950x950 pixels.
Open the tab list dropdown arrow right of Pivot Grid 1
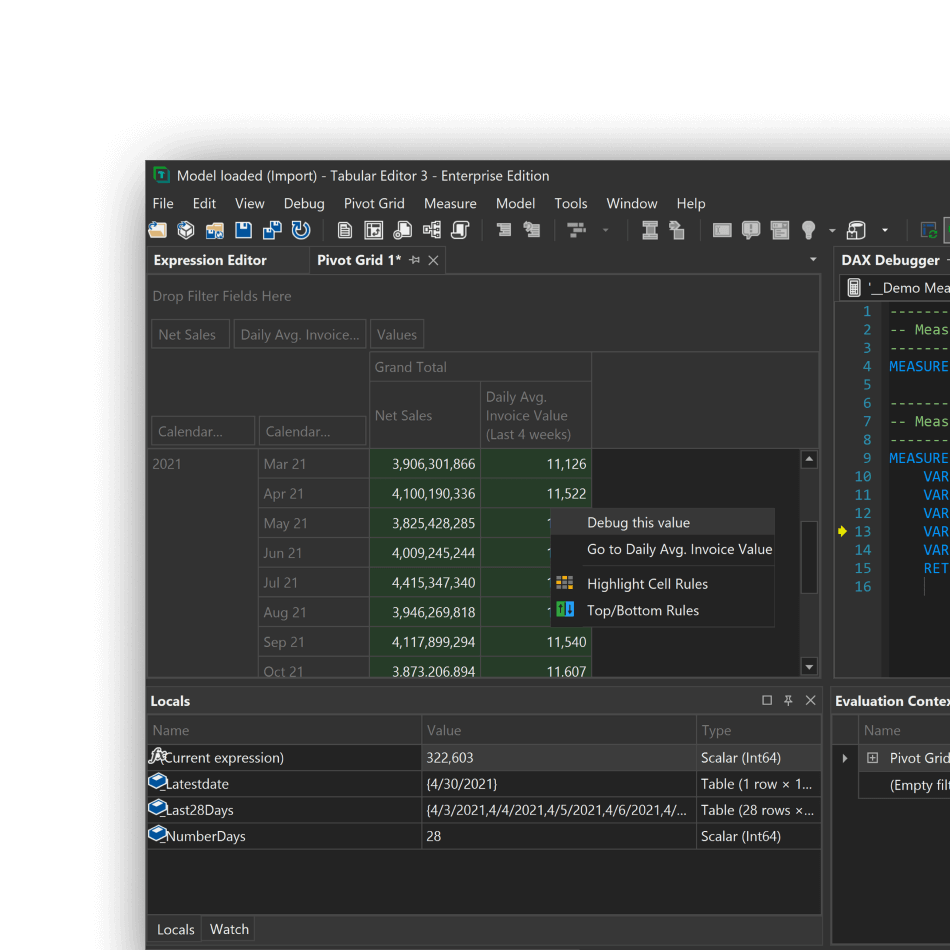[x=813, y=258]
